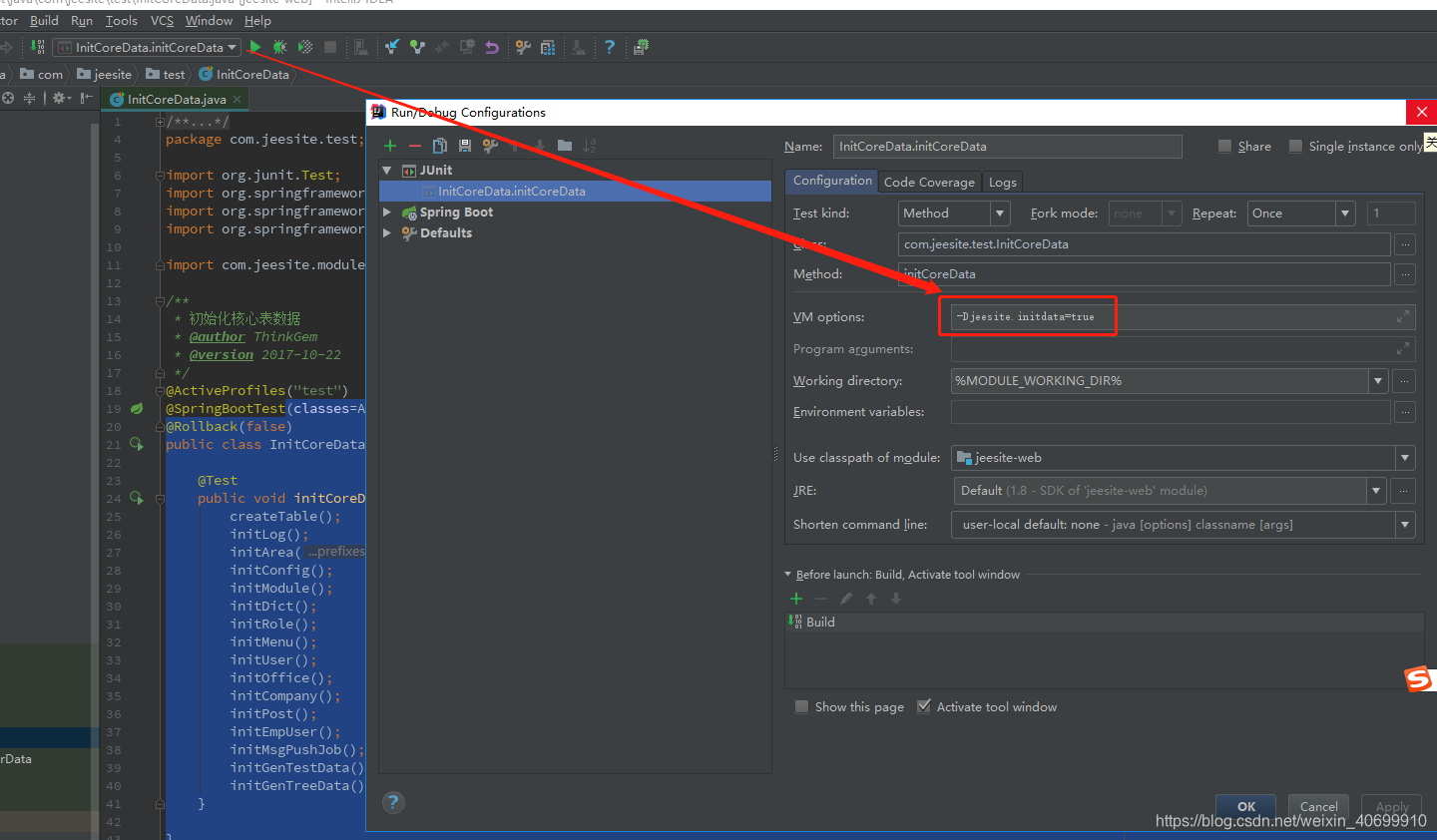Open Help question mark in main toolbar
This screenshot has width=1437, height=840.
(x=610, y=47)
